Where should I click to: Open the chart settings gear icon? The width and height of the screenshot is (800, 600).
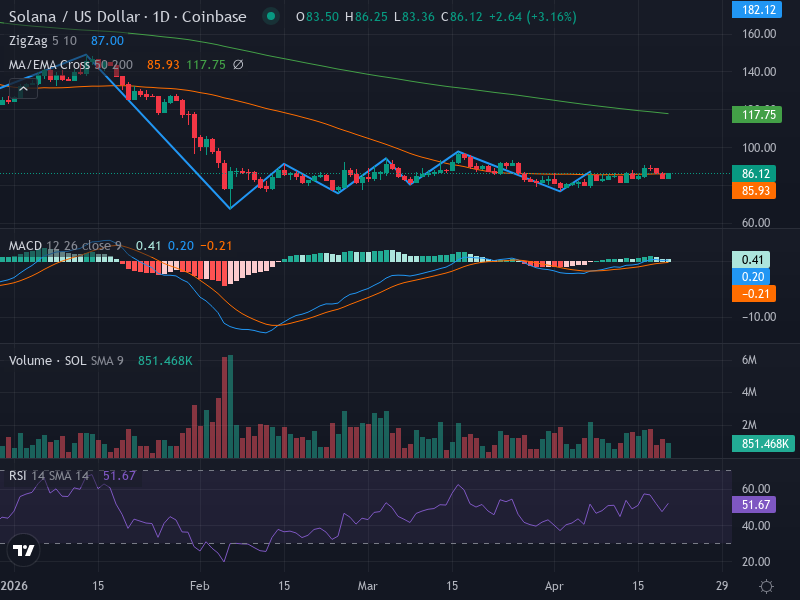(766, 586)
